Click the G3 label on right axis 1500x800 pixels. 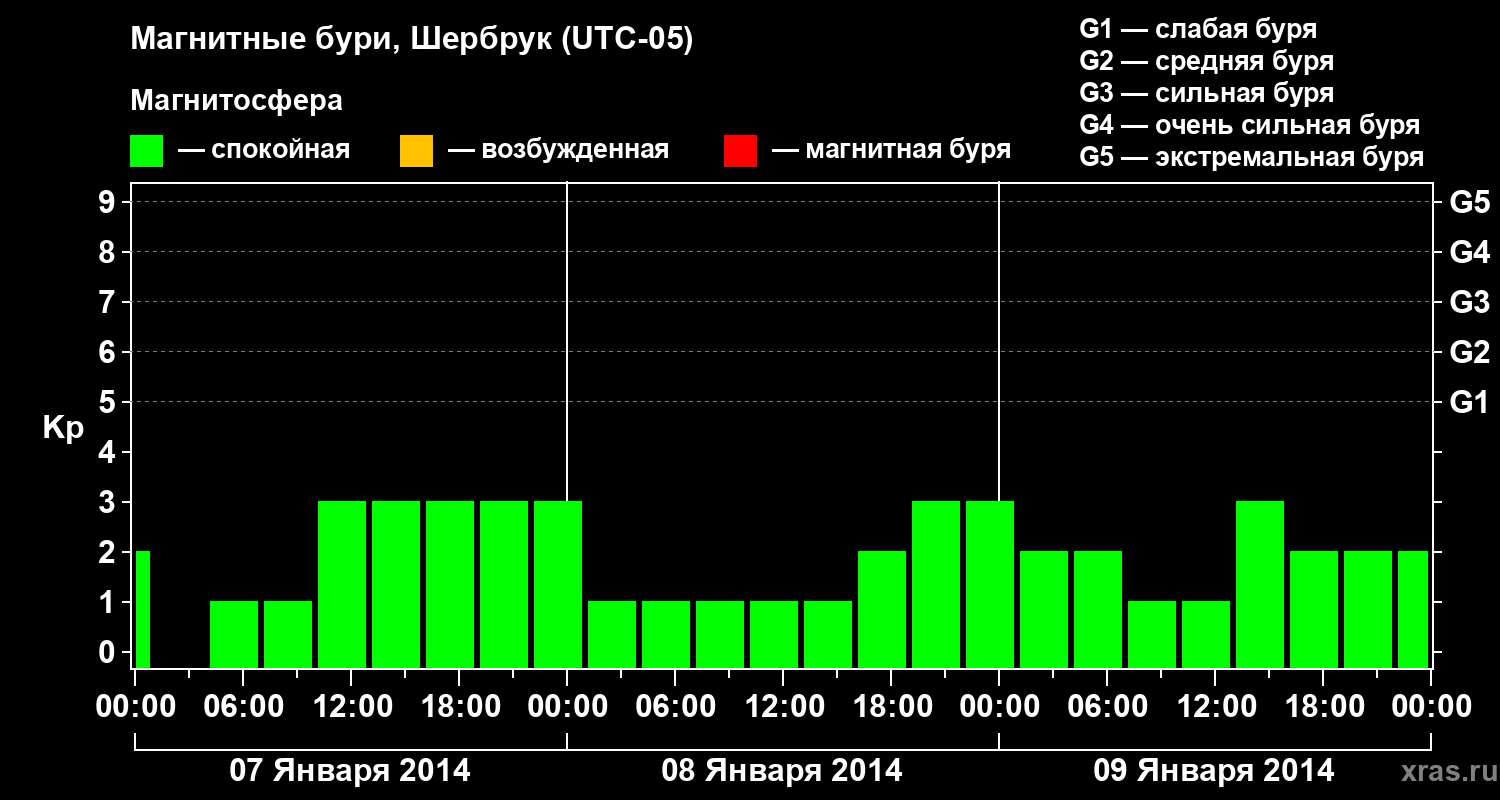(x=1470, y=302)
